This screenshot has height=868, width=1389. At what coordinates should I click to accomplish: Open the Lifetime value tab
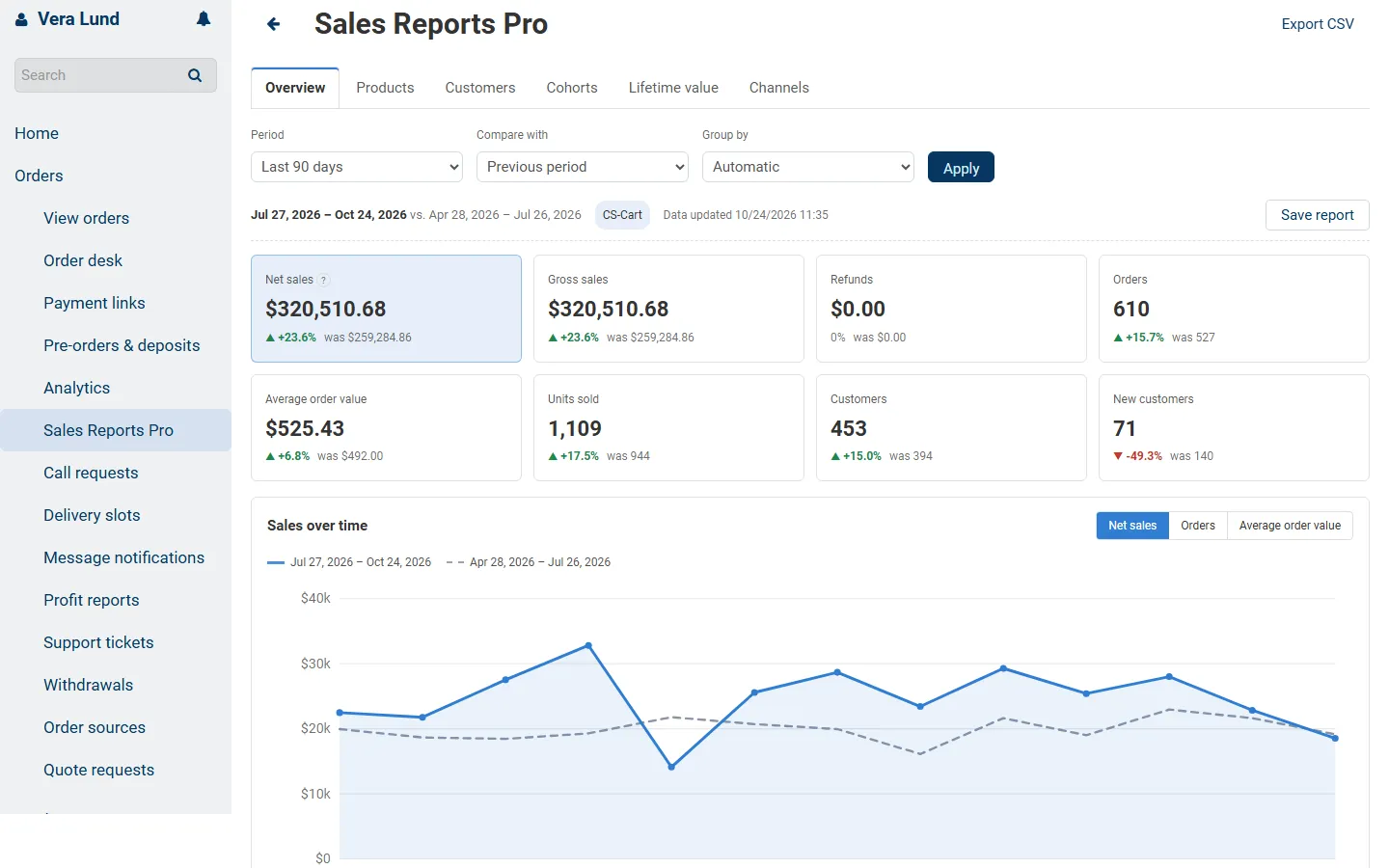pyautogui.click(x=673, y=88)
